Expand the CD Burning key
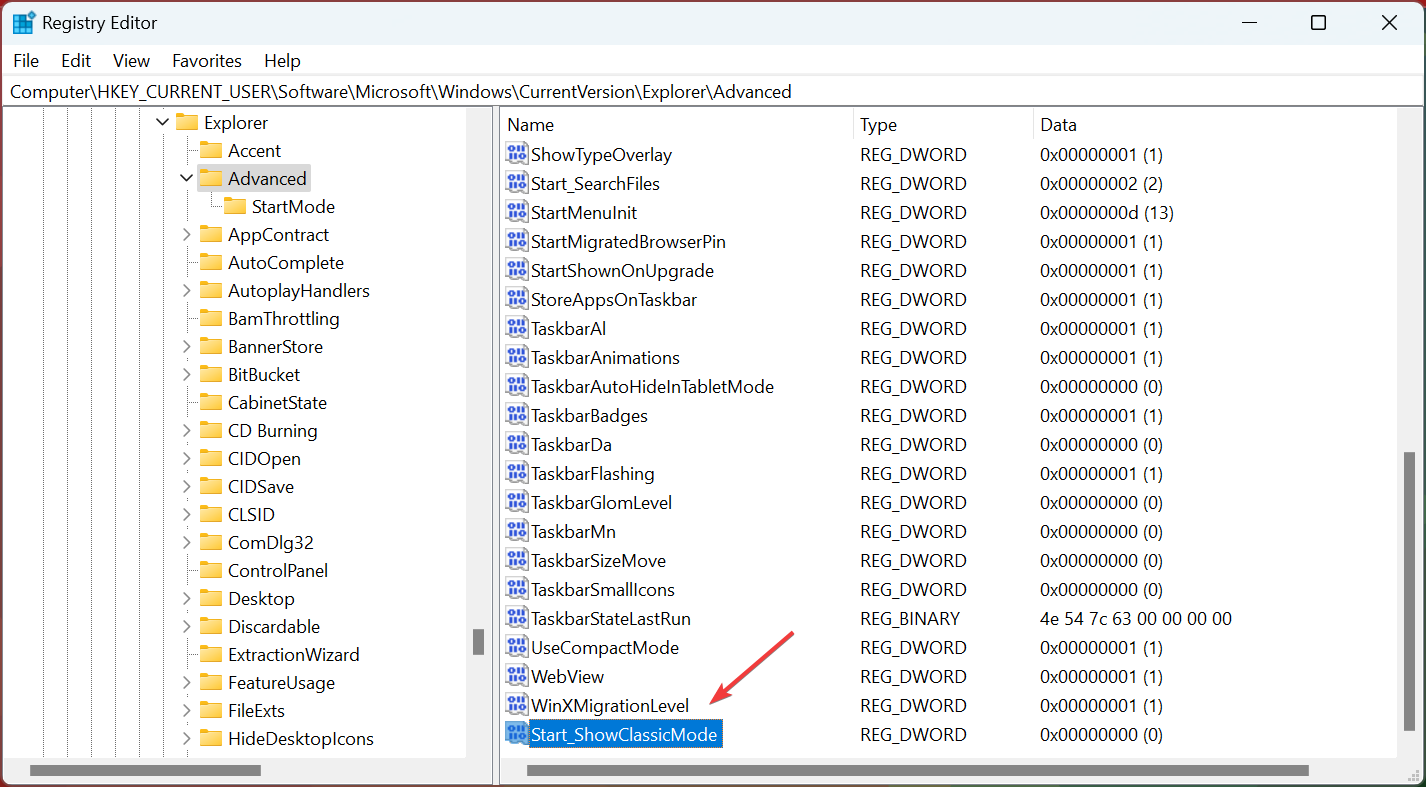1426x787 pixels. 187,430
